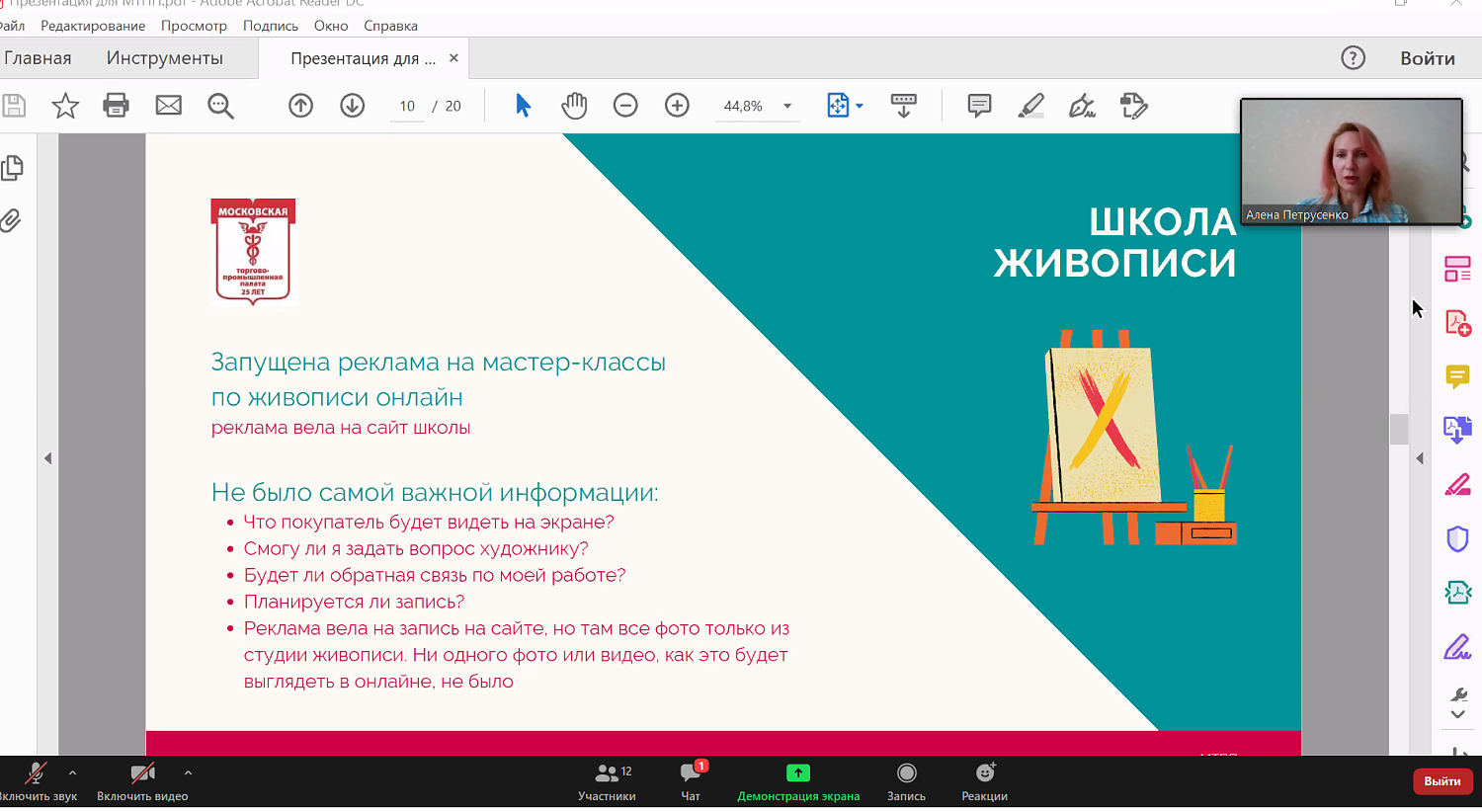This screenshot has height=812, width=1482.
Task: Click the fit page view icon
Action: pos(837,106)
